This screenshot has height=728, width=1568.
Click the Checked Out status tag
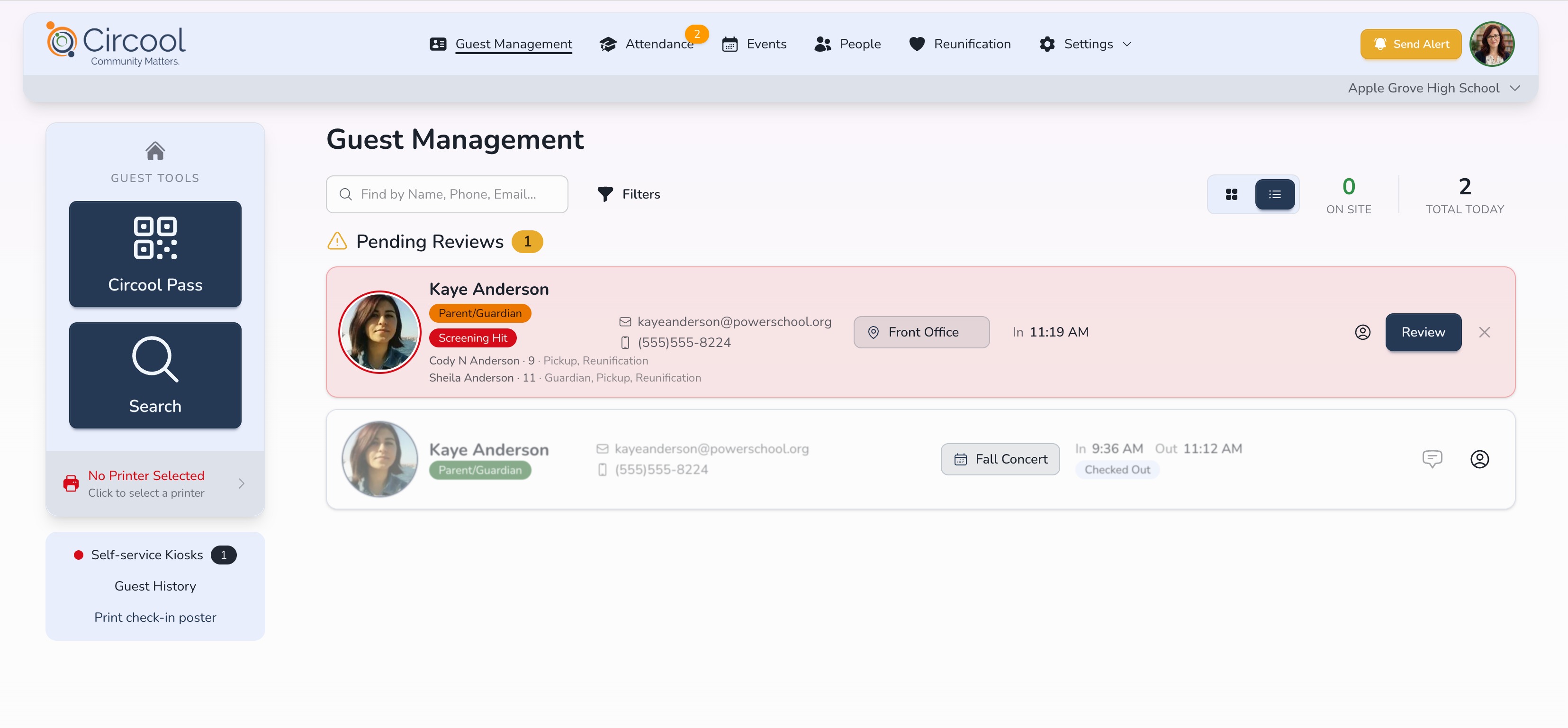[1117, 469]
